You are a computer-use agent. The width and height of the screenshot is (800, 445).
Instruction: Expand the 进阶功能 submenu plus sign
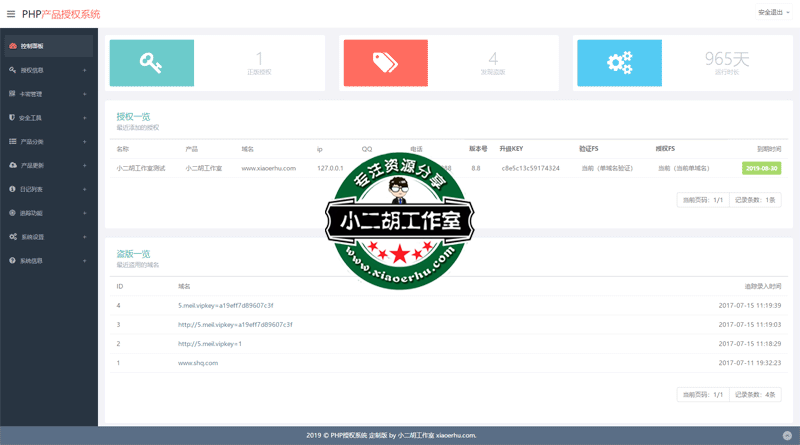[84, 213]
